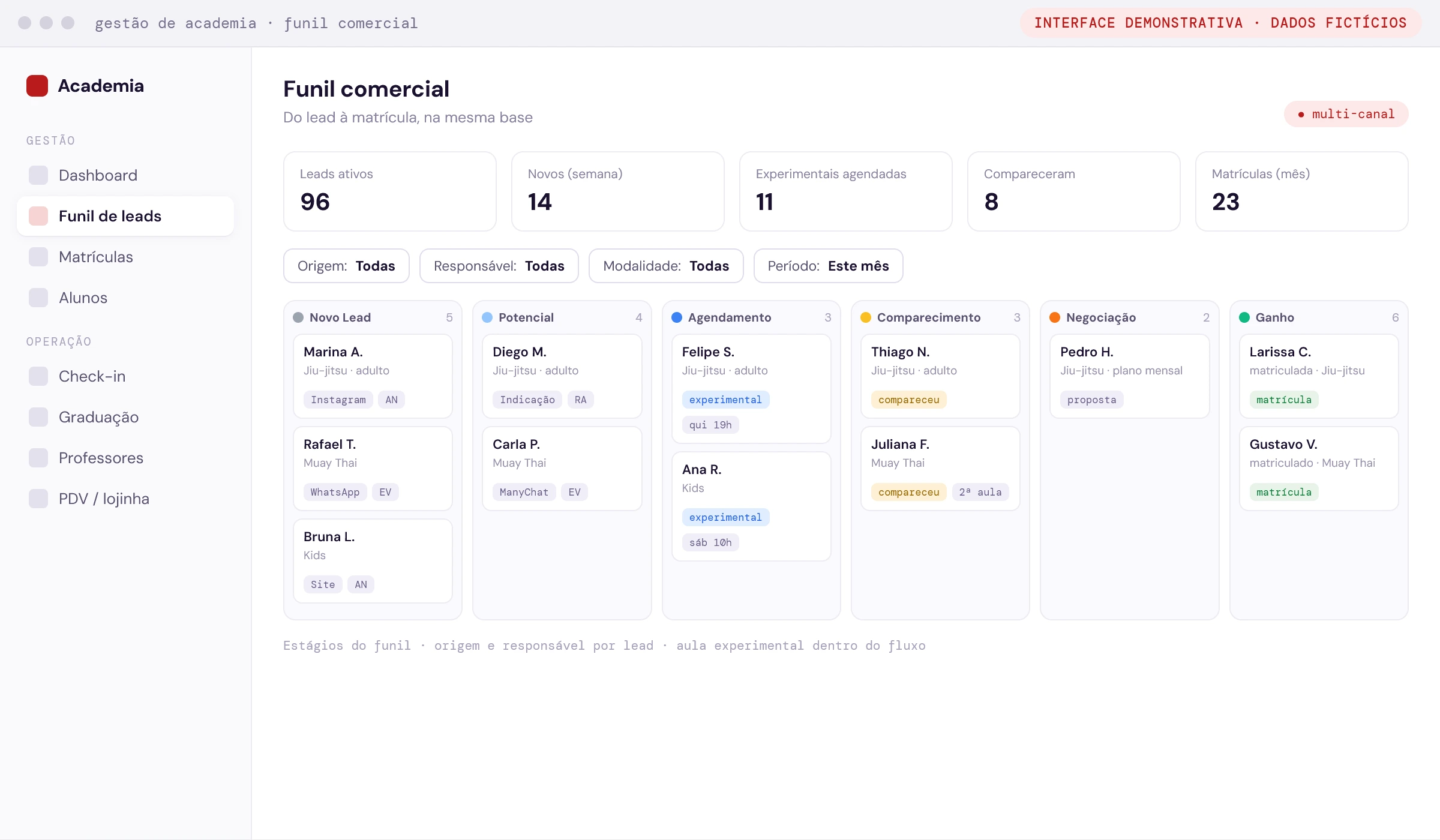The image size is (1440, 840).
Task: Click the Dashboard sidebar icon
Action: point(38,175)
